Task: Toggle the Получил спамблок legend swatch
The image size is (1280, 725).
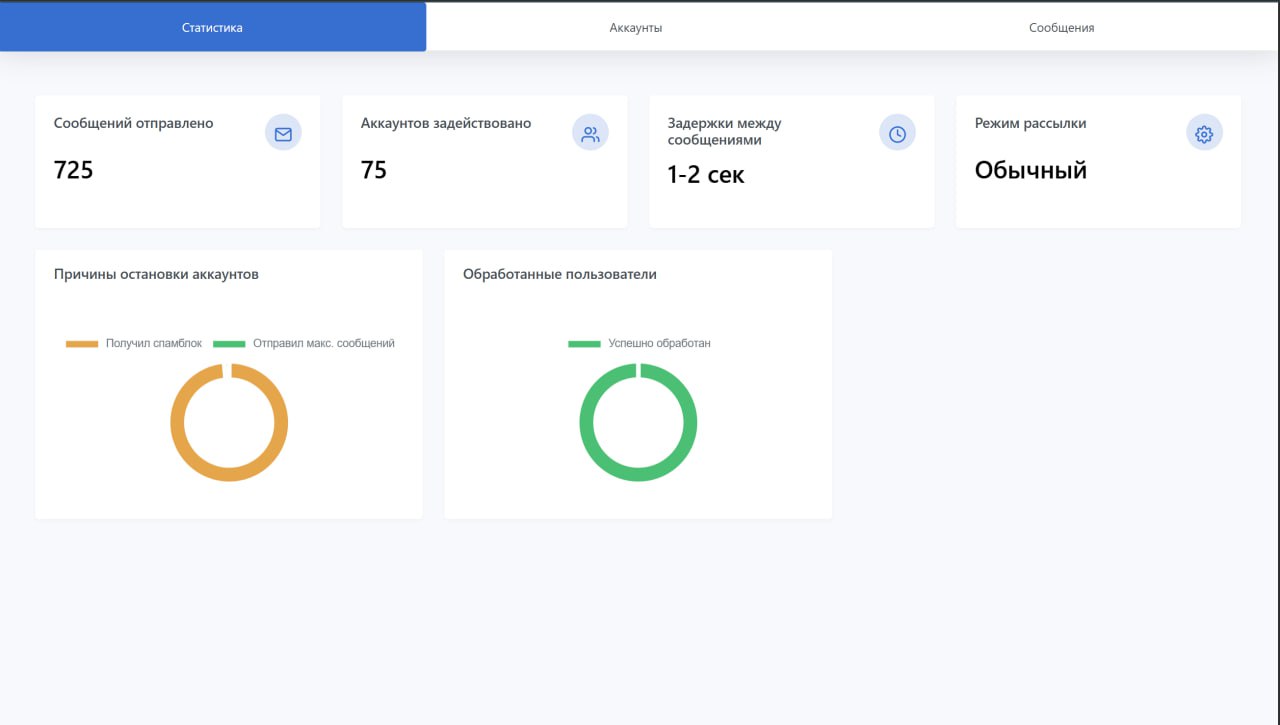Action: [82, 343]
